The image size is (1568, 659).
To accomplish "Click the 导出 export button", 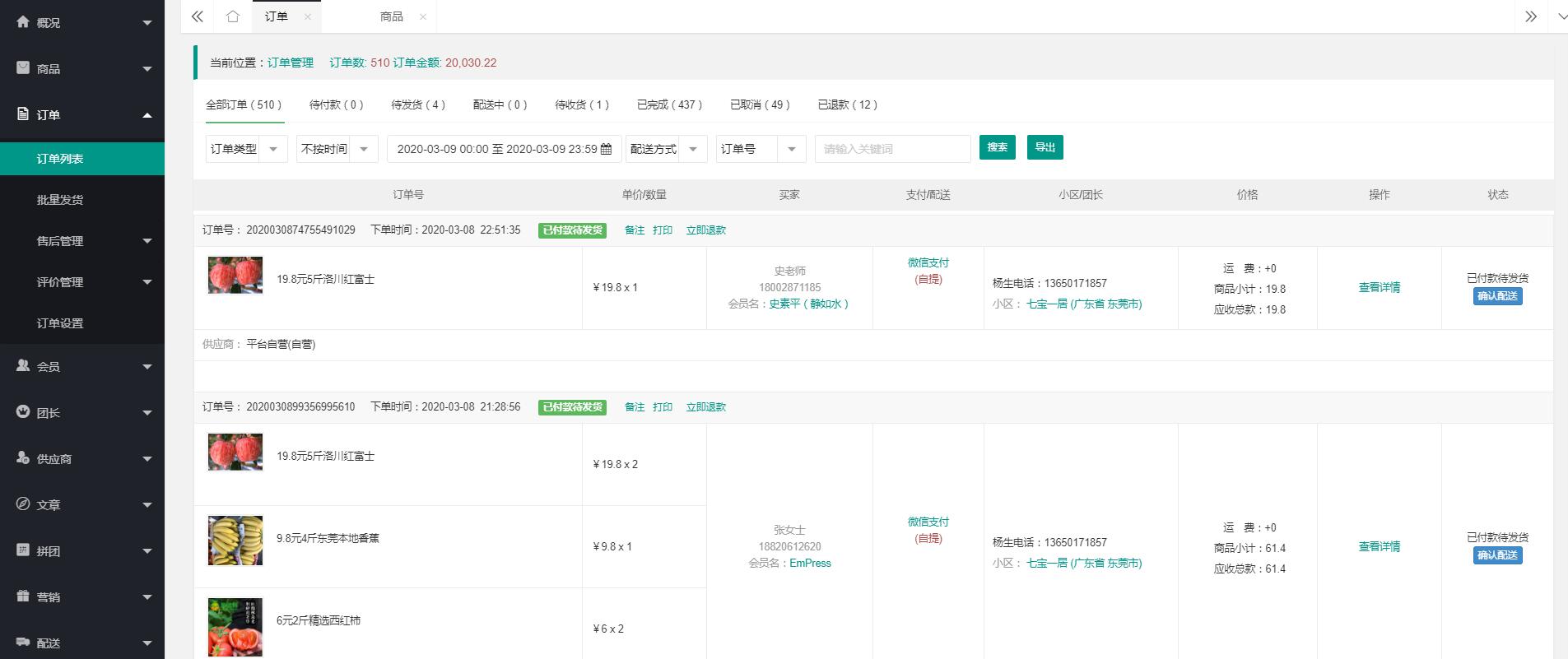I will (x=1045, y=147).
